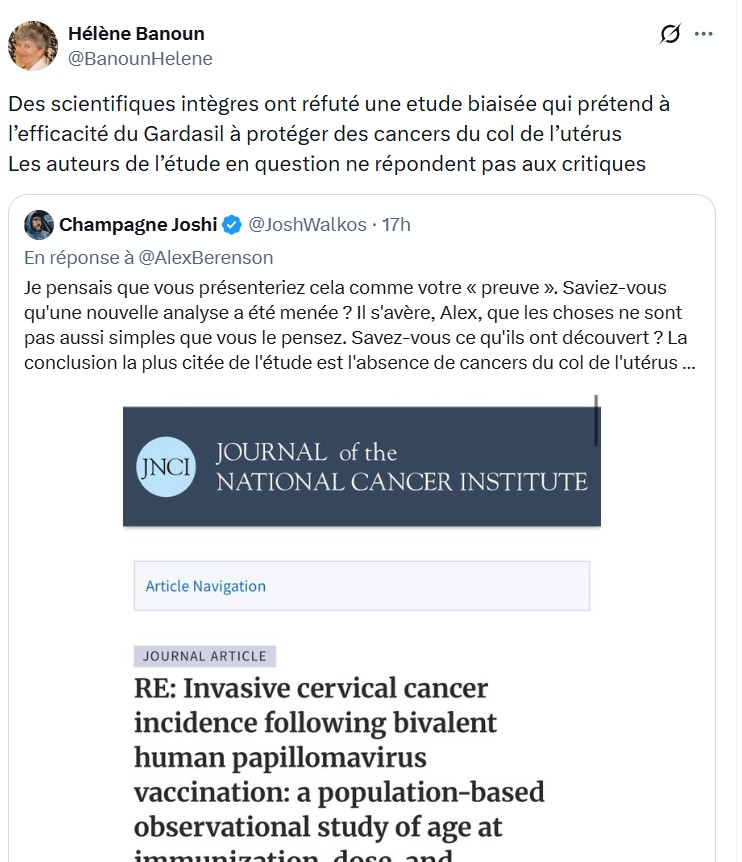Open Hélène Banoun's profile avatar
Image resolution: width=742 pixels, height=862 pixels.
pyautogui.click(x=33, y=46)
